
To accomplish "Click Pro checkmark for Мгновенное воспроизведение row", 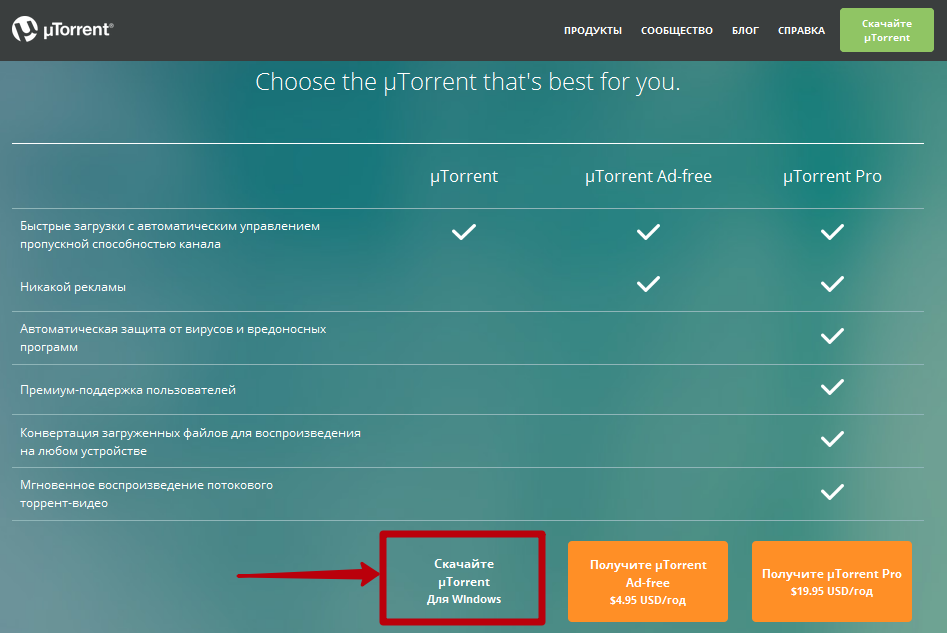I will (x=832, y=492).
